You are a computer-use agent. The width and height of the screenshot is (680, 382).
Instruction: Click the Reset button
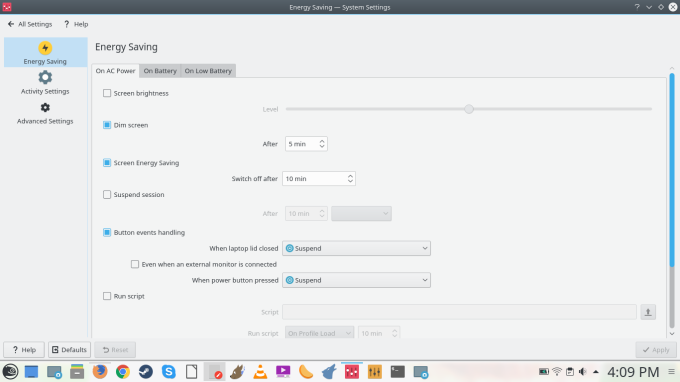click(115, 349)
